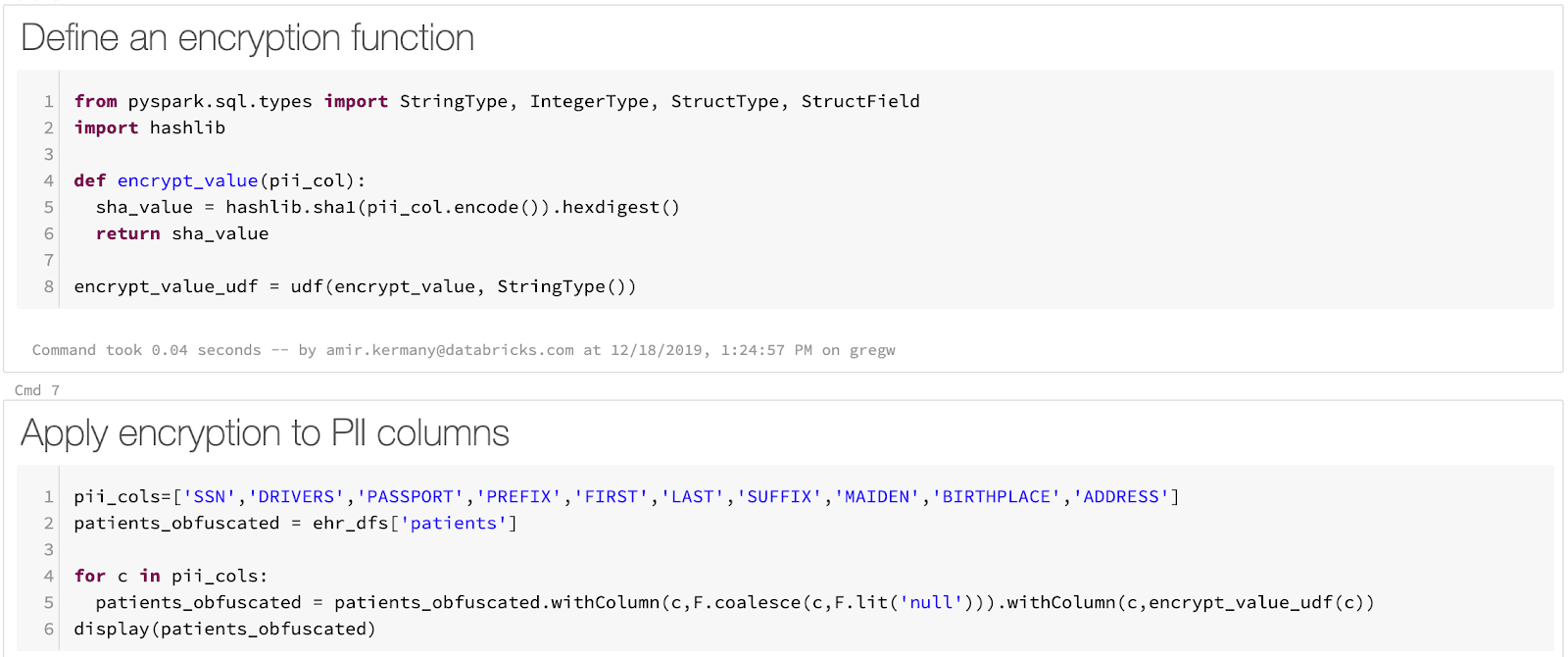
Task: Click StructField in the pyspark import line
Action: (859, 101)
